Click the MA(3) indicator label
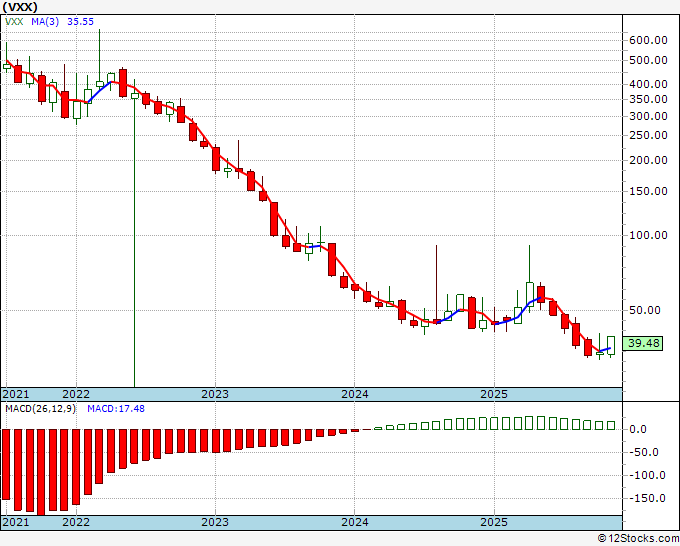 (x=45, y=22)
